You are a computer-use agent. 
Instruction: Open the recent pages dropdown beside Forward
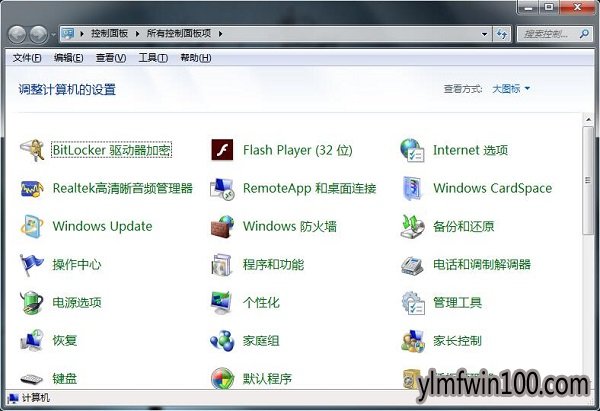pyautogui.click(x=53, y=35)
